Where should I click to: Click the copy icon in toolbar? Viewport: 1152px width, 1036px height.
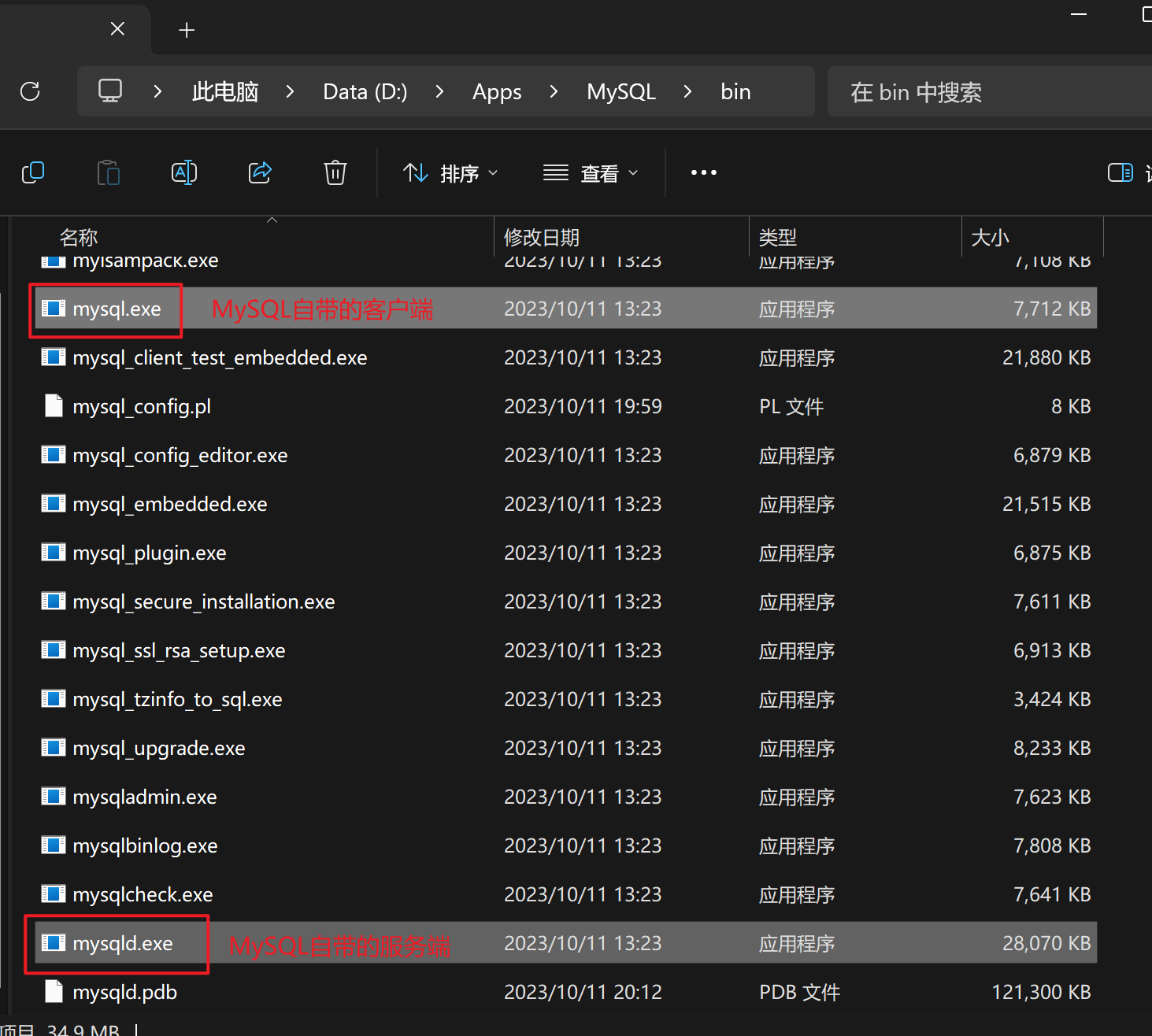(33, 172)
